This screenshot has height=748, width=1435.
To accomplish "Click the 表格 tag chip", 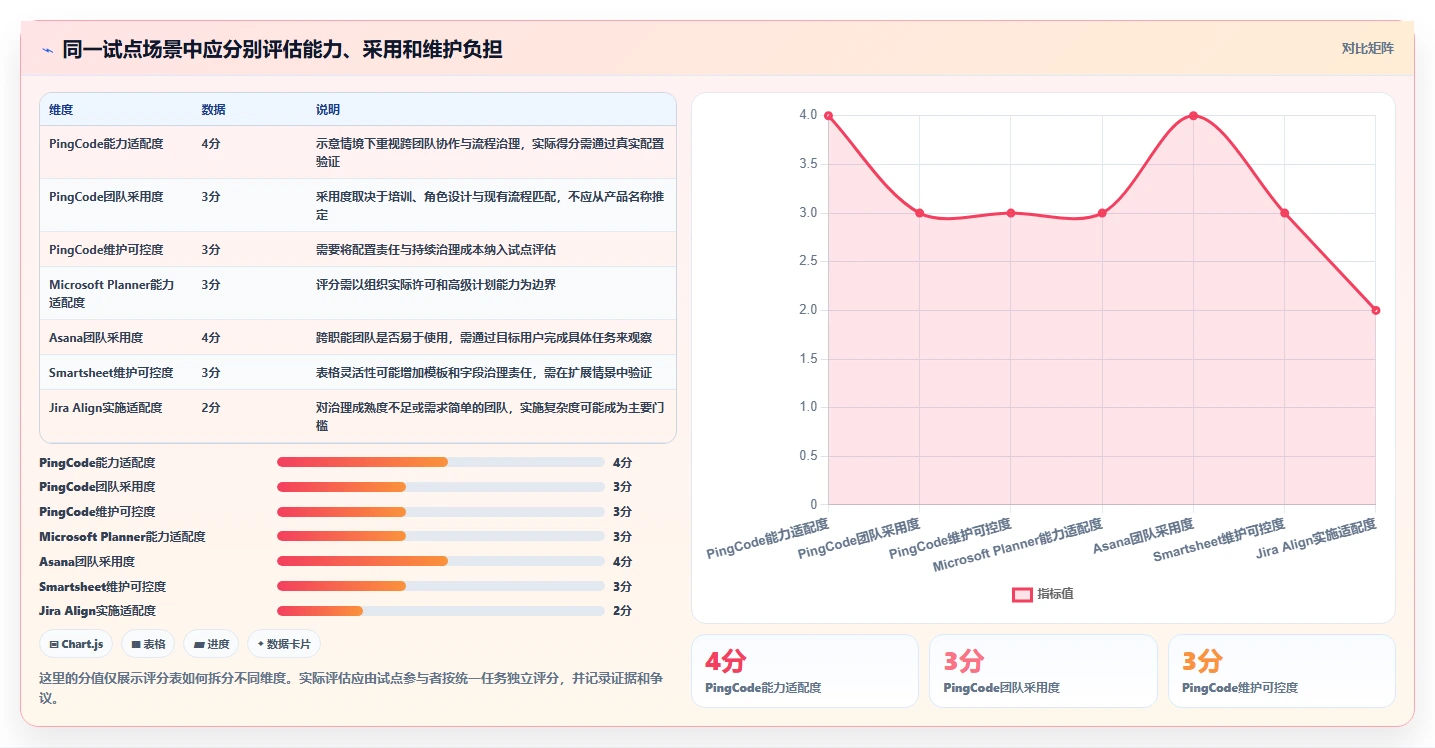I will (x=149, y=644).
